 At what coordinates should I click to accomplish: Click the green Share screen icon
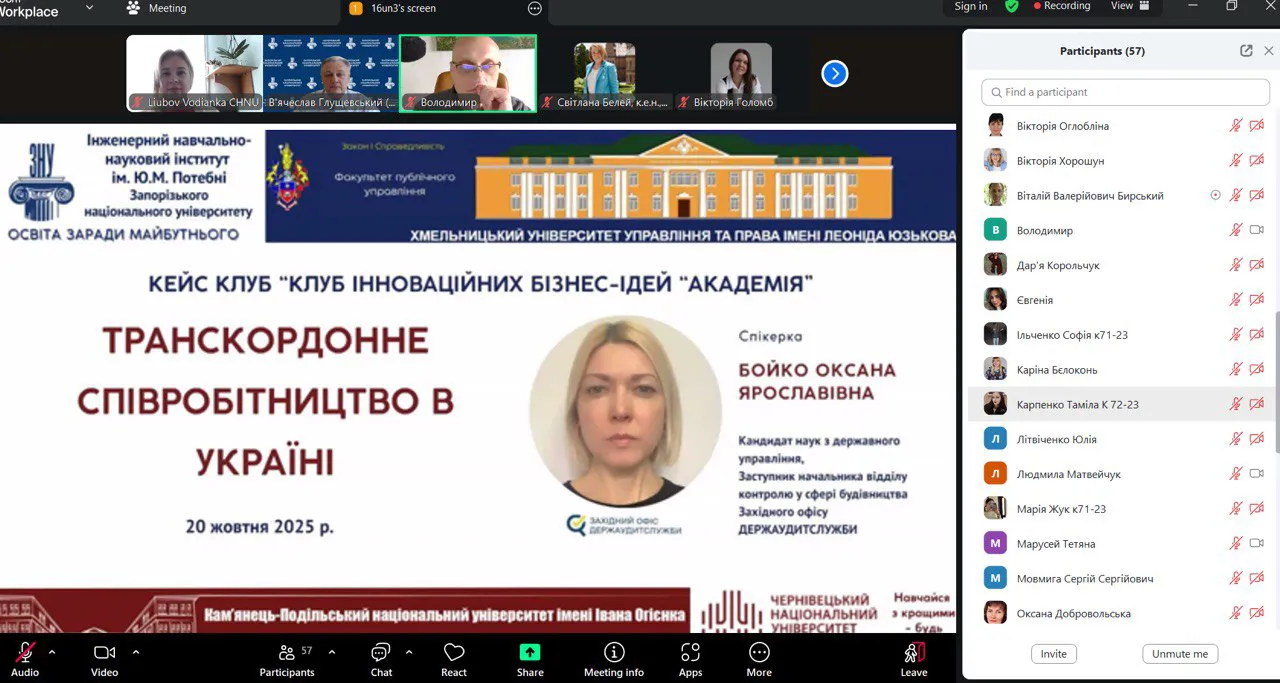coord(530,653)
